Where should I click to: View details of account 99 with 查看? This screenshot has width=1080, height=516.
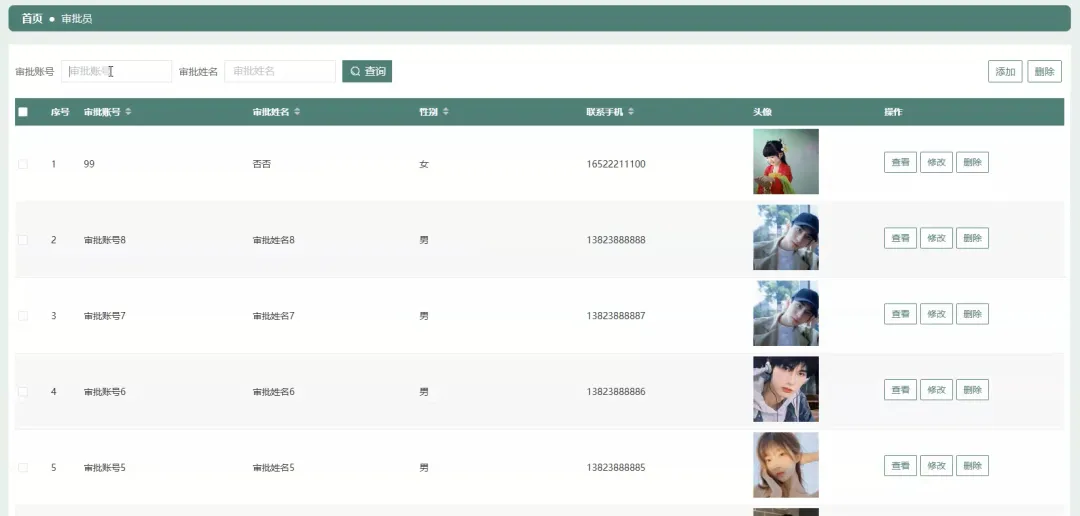[900, 163]
